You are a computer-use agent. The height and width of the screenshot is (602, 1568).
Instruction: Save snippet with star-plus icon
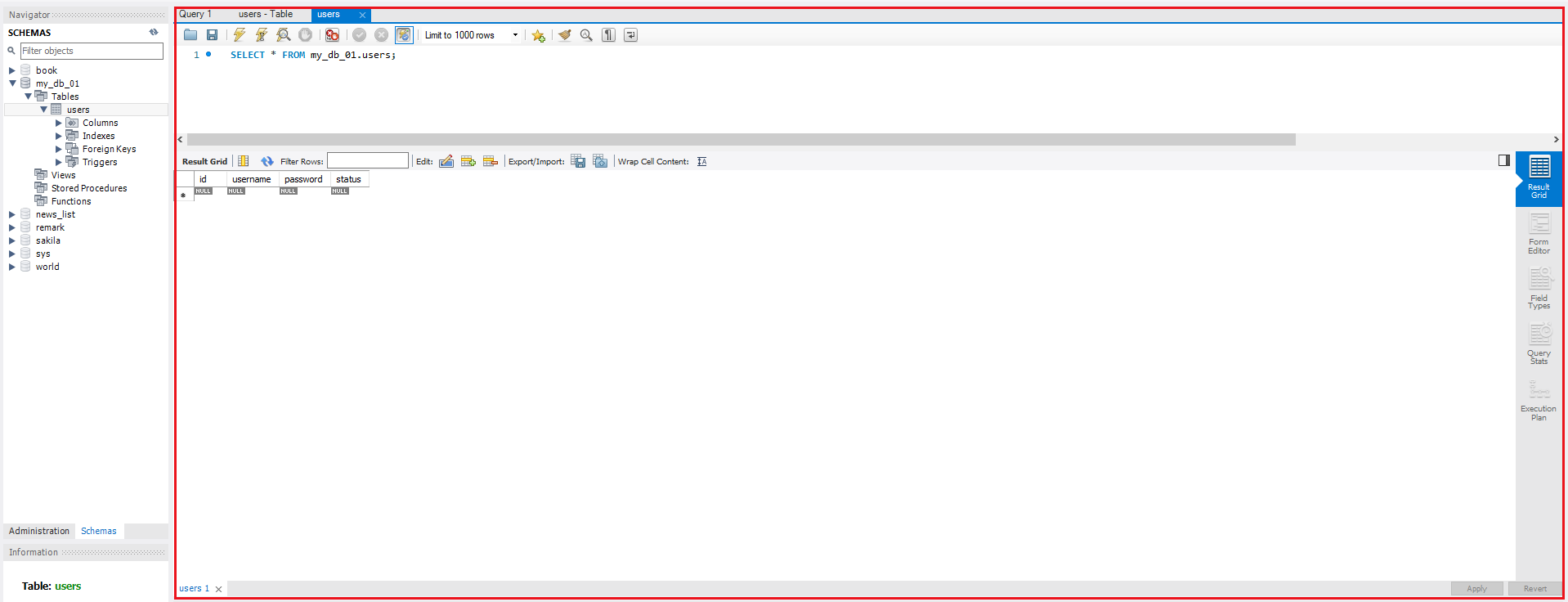538,35
